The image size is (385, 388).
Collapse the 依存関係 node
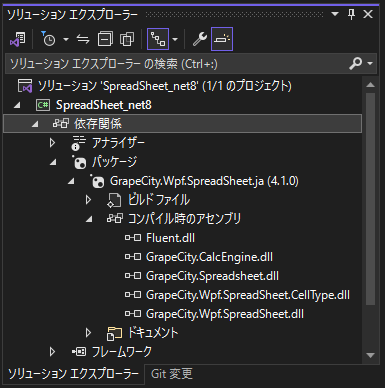pyautogui.click(x=35, y=124)
